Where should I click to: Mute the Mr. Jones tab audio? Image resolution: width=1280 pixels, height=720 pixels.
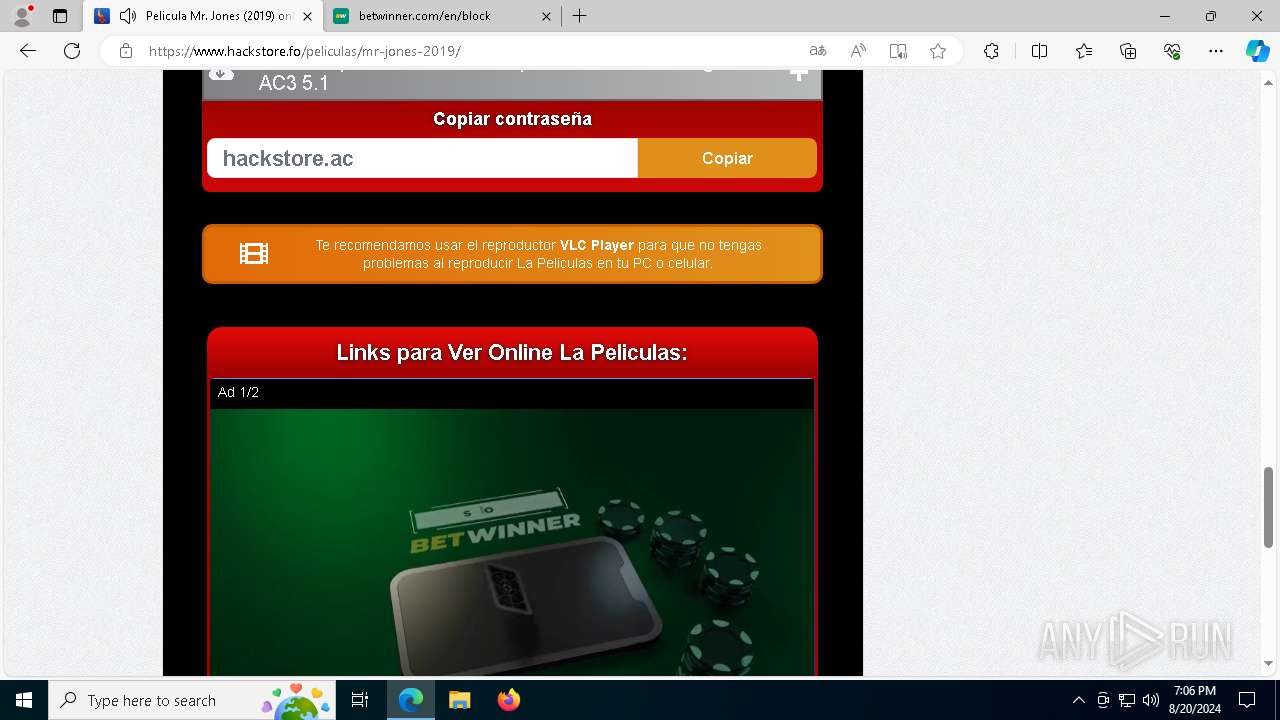pyautogui.click(x=128, y=16)
